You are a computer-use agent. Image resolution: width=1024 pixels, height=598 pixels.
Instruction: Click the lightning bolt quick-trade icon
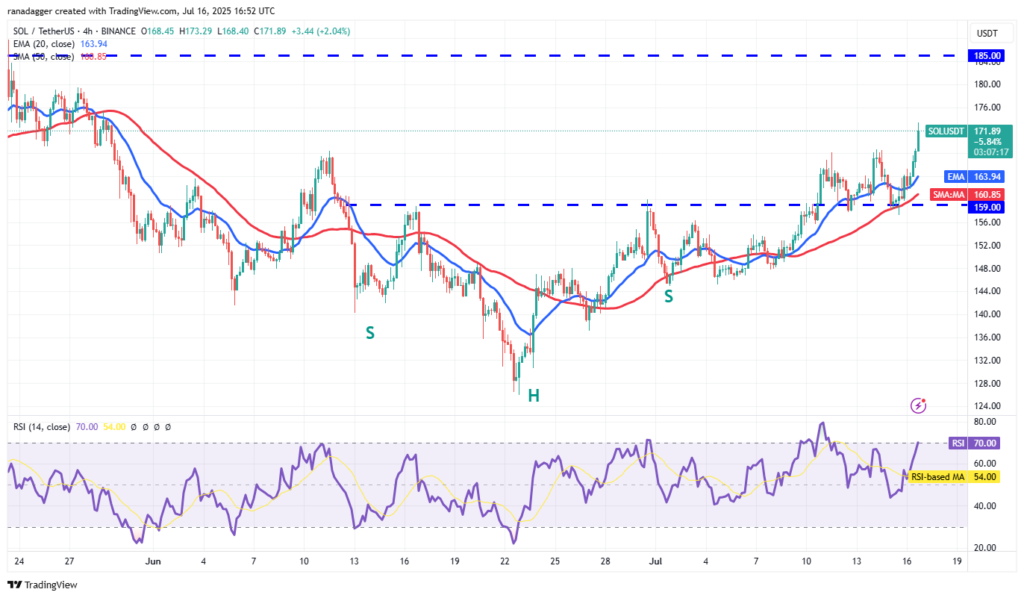(x=916, y=406)
